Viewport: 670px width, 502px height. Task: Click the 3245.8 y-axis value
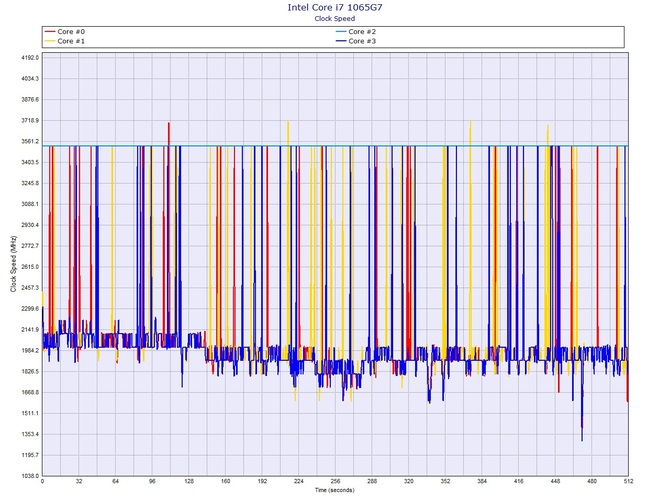[30, 183]
